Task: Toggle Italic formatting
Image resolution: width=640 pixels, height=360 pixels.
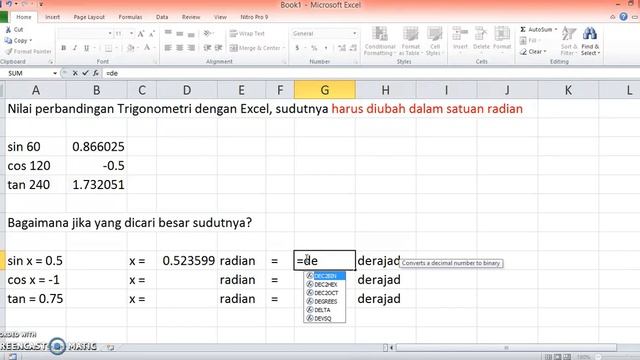Action: pos(75,48)
